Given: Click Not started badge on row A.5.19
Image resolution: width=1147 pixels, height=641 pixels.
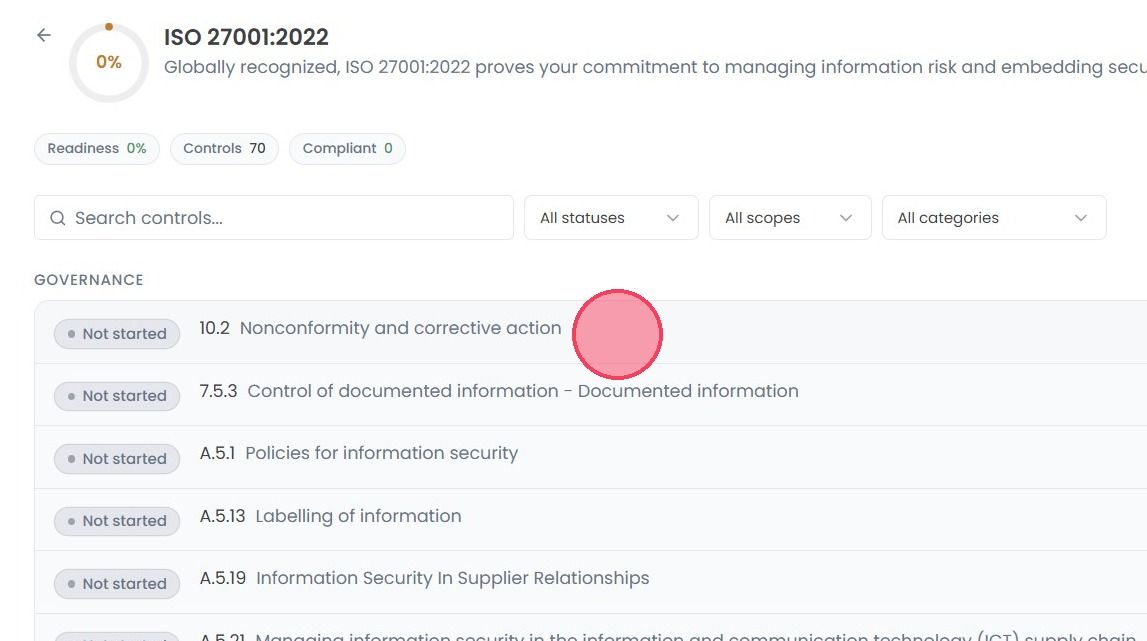Looking at the screenshot, I should (x=117, y=584).
